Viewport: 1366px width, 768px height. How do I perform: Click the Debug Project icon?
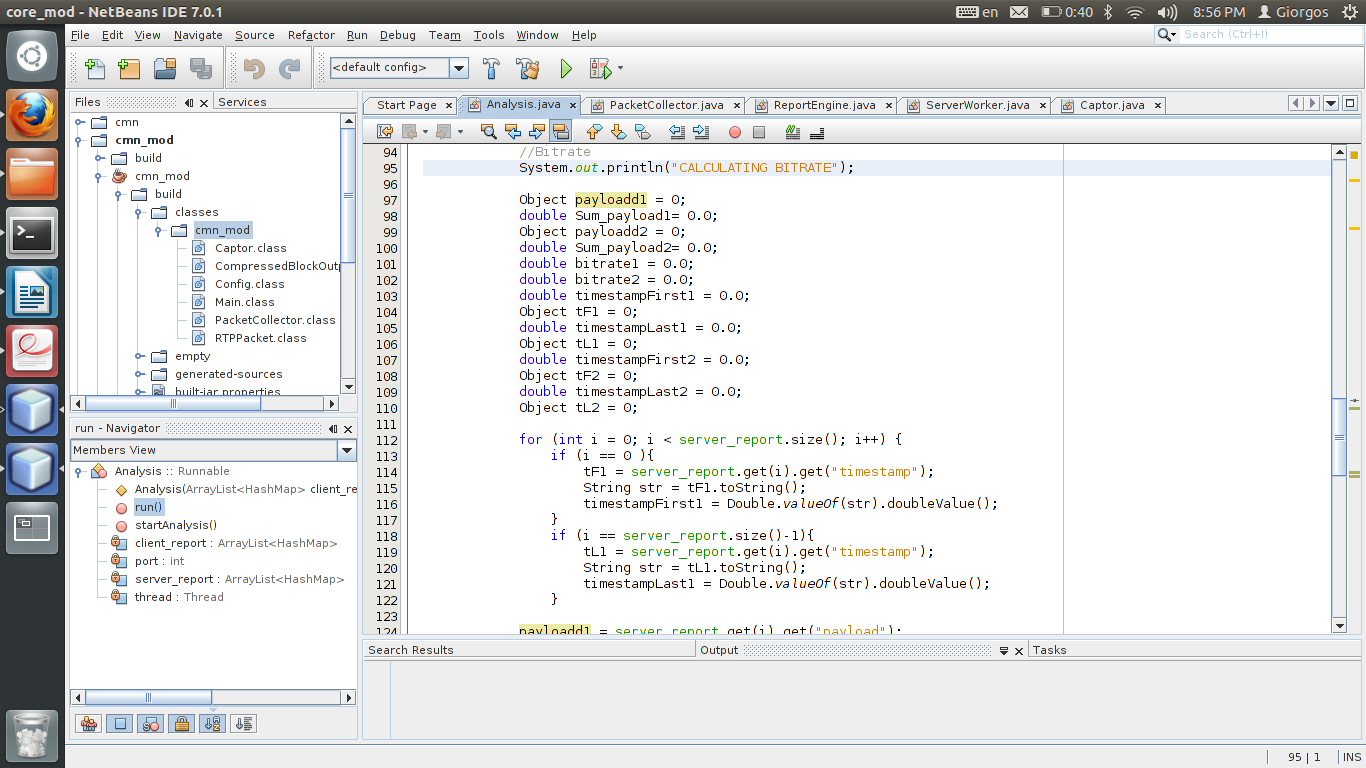tap(600, 69)
